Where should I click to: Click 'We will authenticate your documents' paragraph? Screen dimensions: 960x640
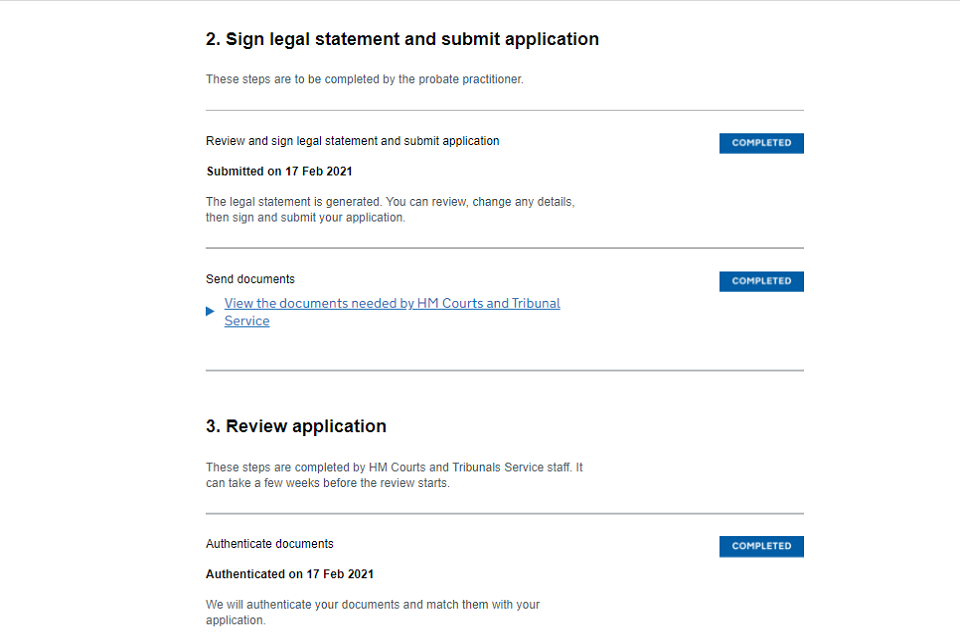[372, 612]
